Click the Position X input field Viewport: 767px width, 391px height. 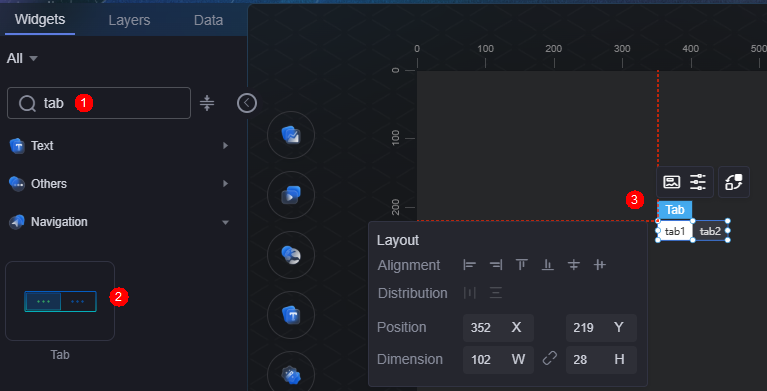[498, 328]
